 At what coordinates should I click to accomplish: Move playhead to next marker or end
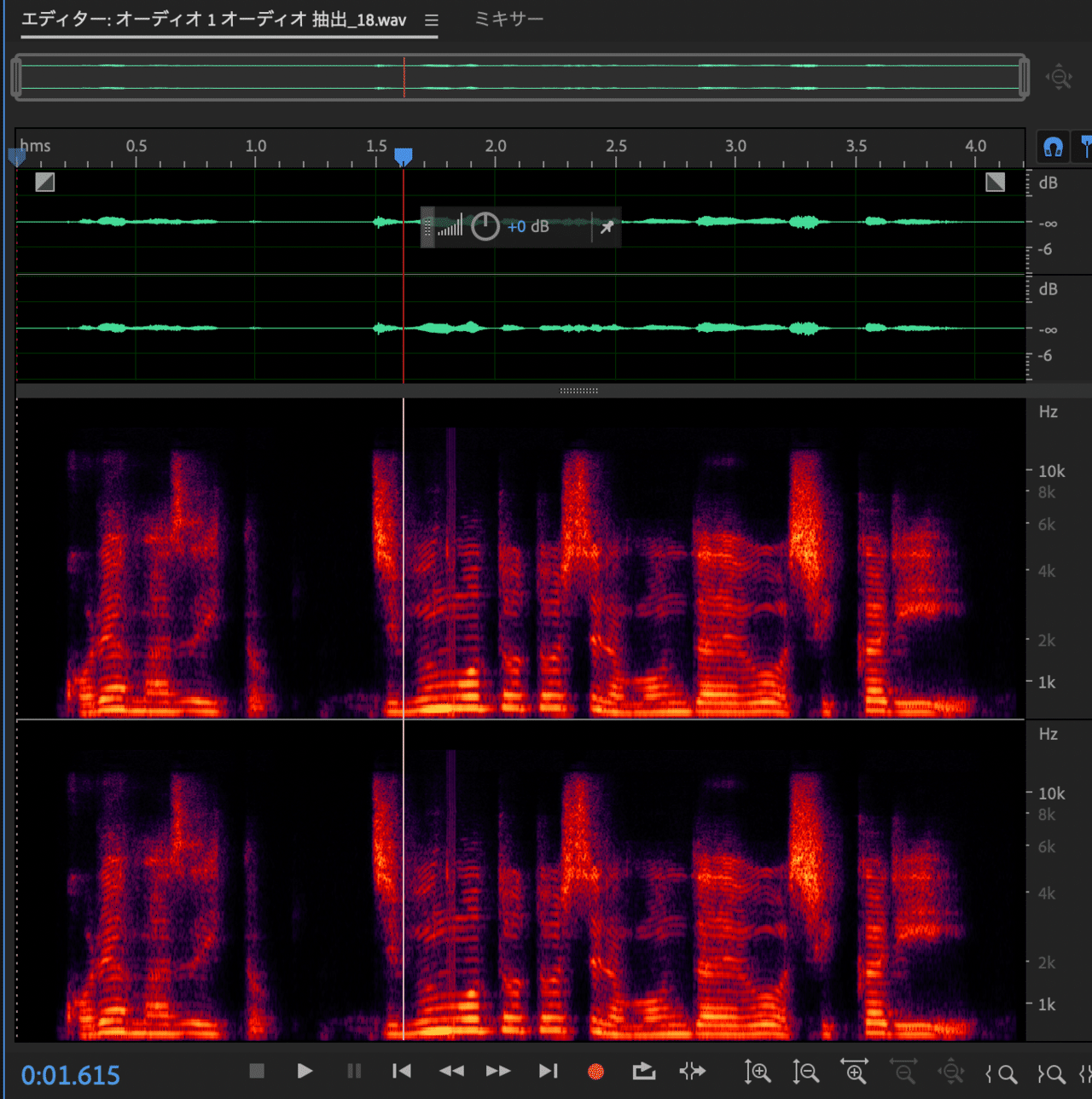(549, 1071)
